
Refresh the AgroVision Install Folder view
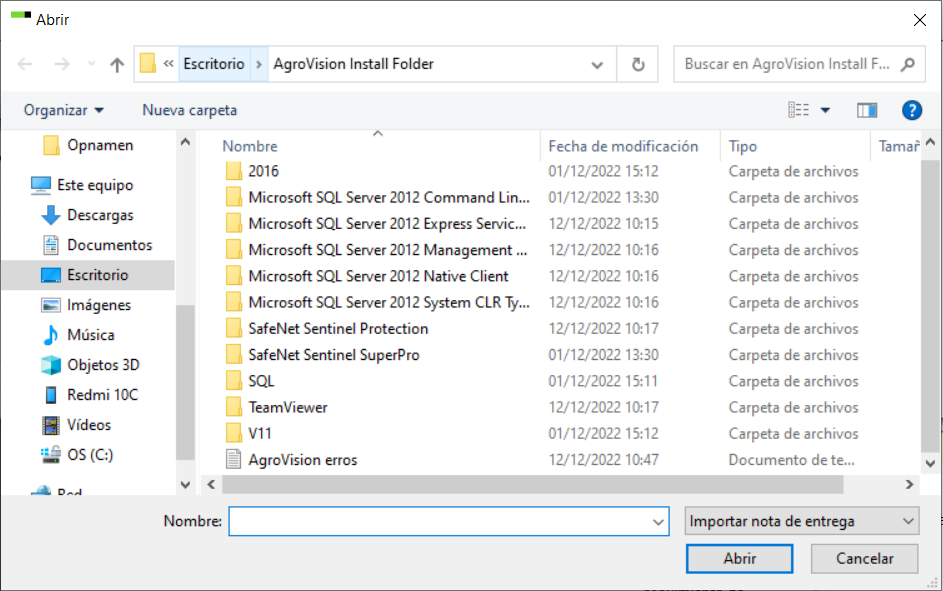click(638, 64)
